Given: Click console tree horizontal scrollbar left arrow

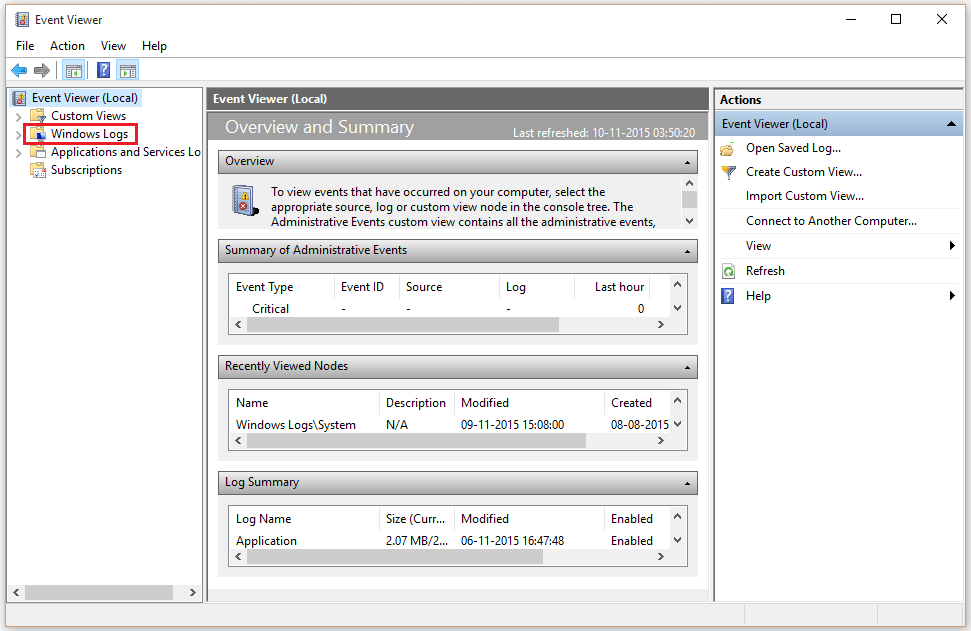Looking at the screenshot, I should click(x=16, y=593).
